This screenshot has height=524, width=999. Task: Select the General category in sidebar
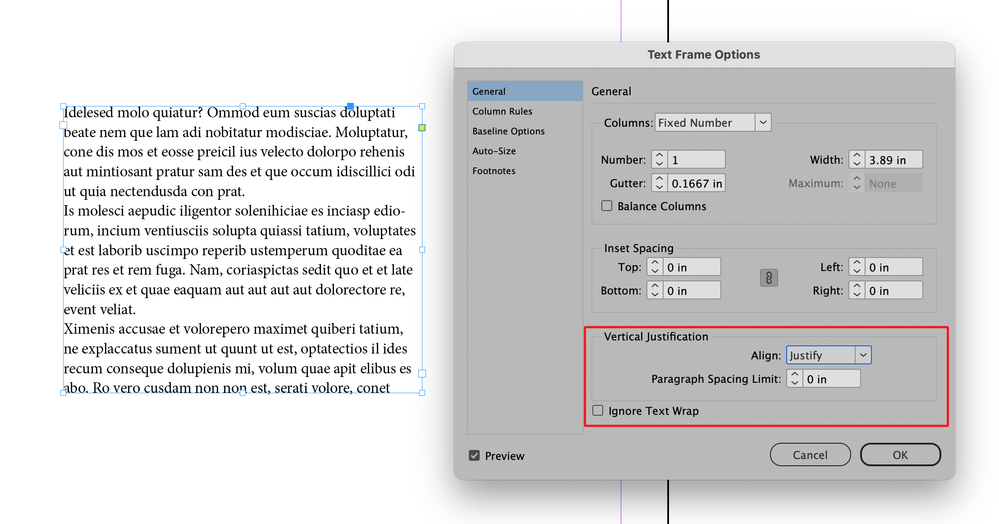(525, 91)
